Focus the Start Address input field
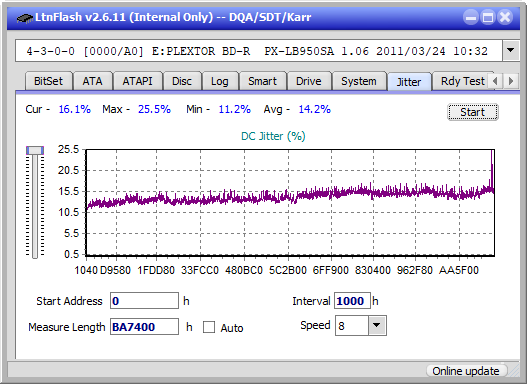 (x=145, y=301)
